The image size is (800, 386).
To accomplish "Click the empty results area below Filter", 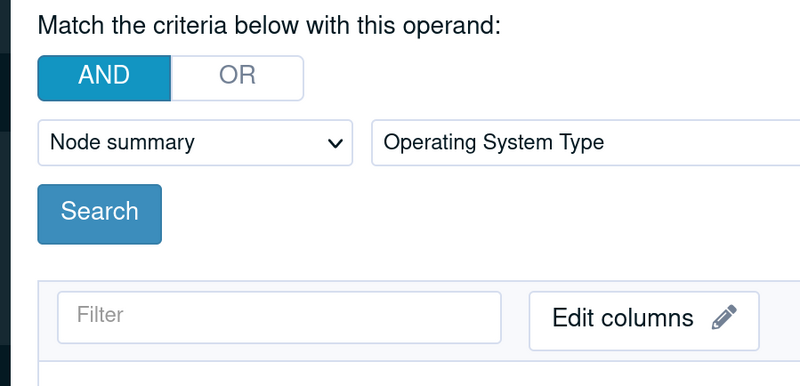I will pos(419,374).
